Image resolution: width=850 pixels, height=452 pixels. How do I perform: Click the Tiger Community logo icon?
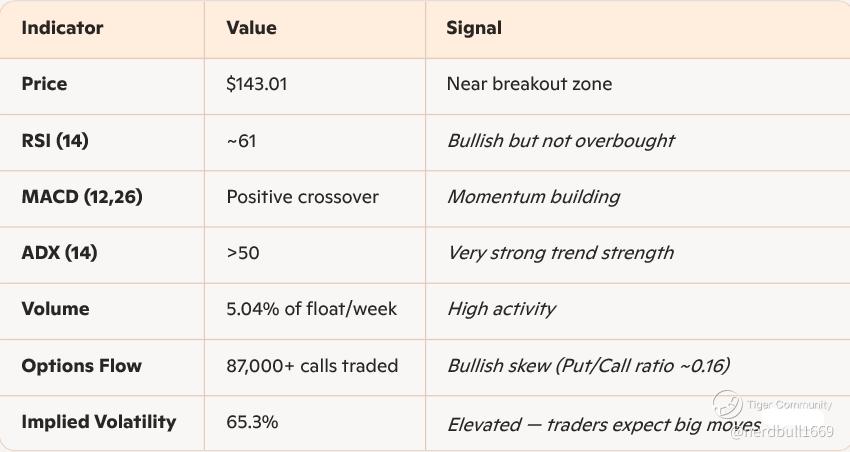pos(727,404)
